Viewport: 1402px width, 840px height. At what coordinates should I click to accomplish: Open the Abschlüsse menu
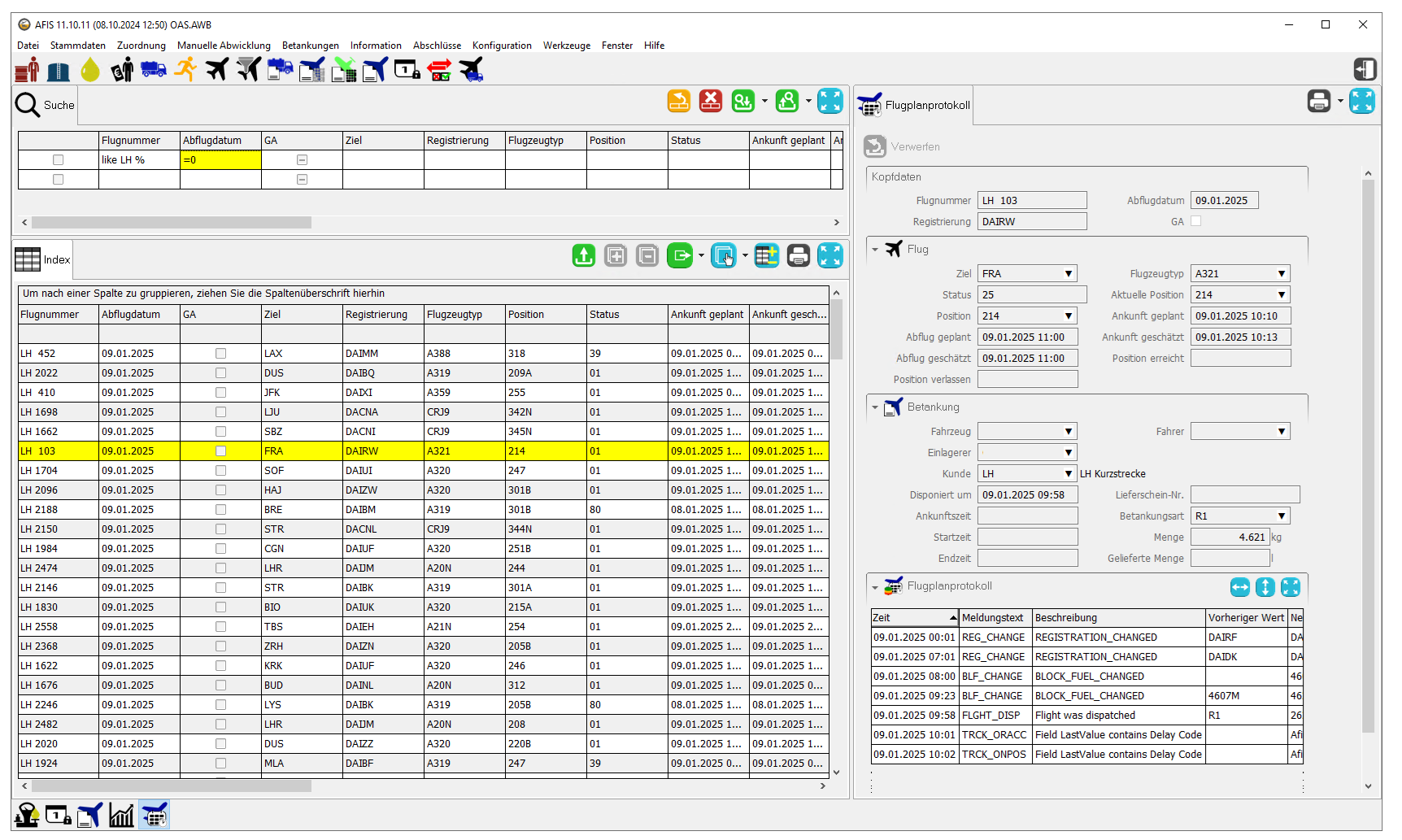[x=437, y=46]
